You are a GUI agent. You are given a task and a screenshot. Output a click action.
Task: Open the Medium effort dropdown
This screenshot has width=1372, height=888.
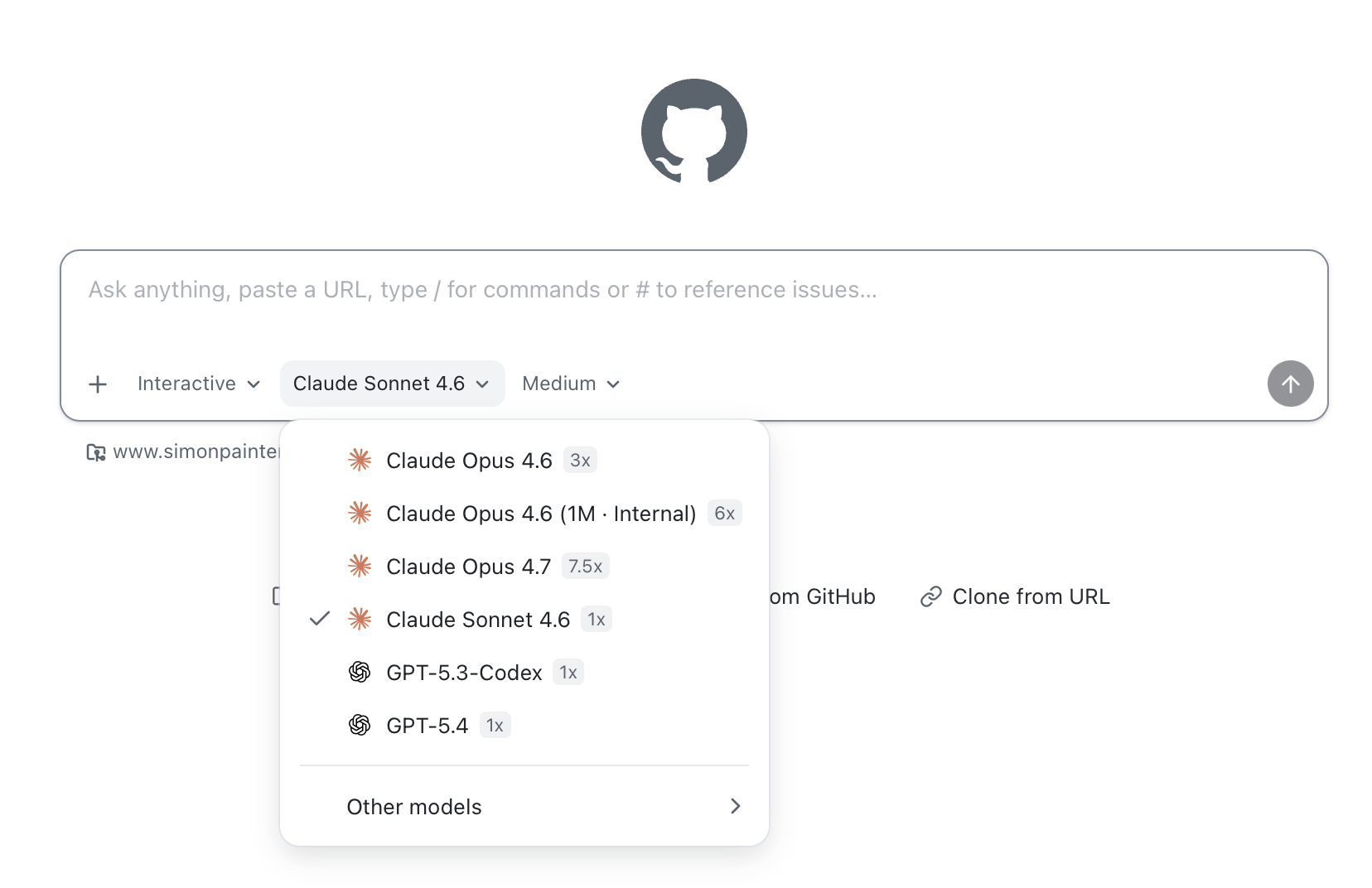(571, 384)
